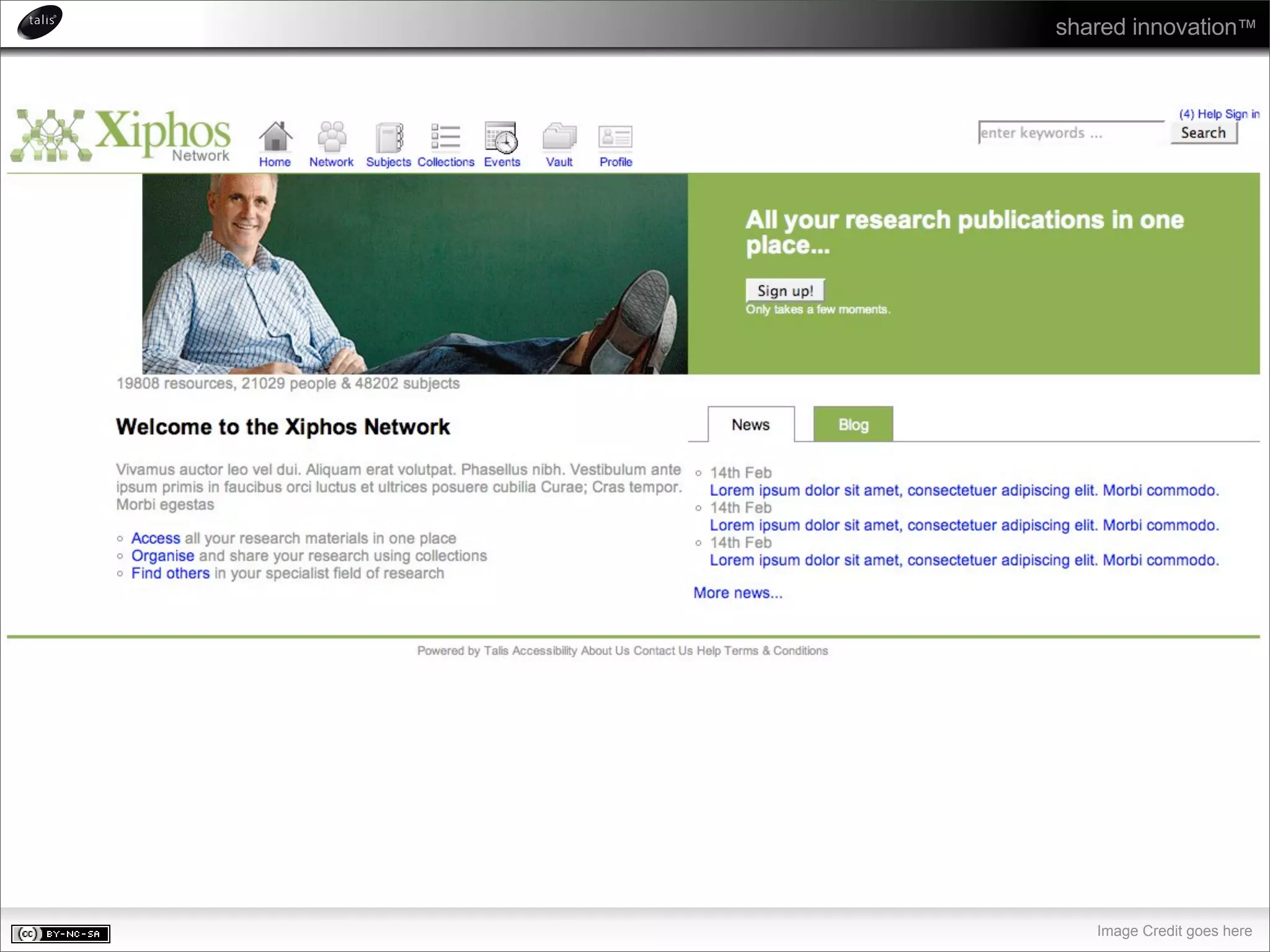The height and width of the screenshot is (952, 1270).
Task: Open the About Us footer link
Action: coord(605,651)
